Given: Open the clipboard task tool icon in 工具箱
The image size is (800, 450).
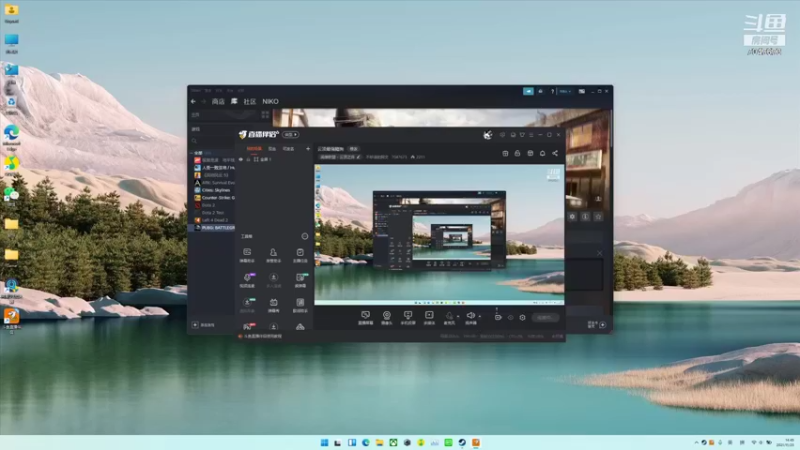Looking at the screenshot, I should [x=300, y=255].
